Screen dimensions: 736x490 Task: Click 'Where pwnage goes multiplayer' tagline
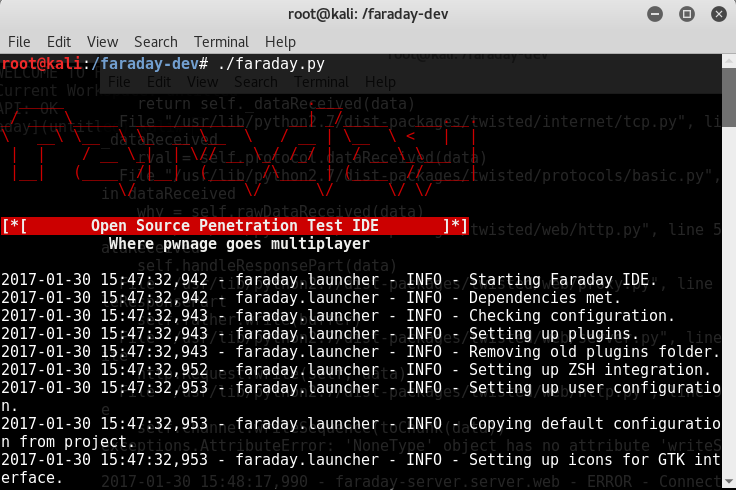(239, 244)
